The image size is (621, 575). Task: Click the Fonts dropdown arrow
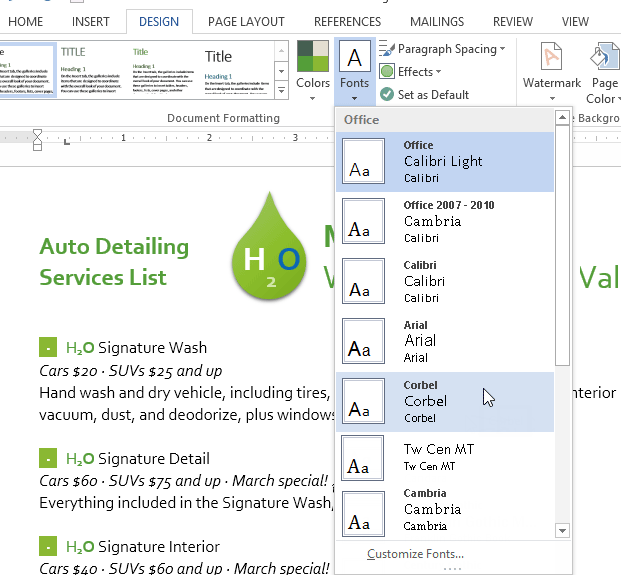tap(354, 98)
